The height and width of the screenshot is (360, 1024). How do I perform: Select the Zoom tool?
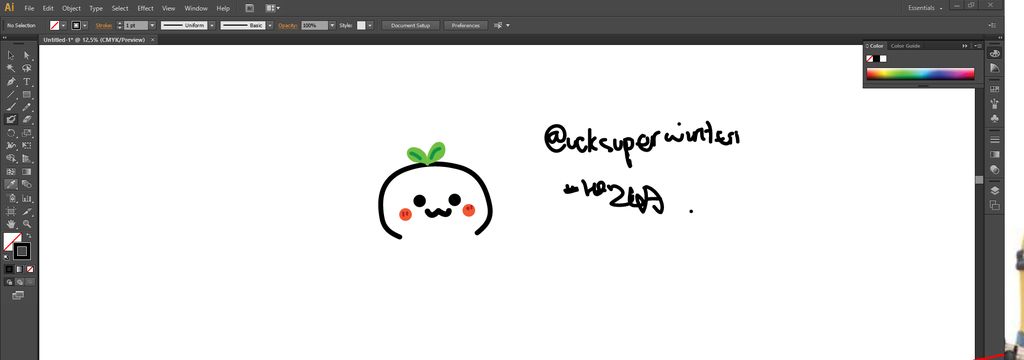click(27, 224)
